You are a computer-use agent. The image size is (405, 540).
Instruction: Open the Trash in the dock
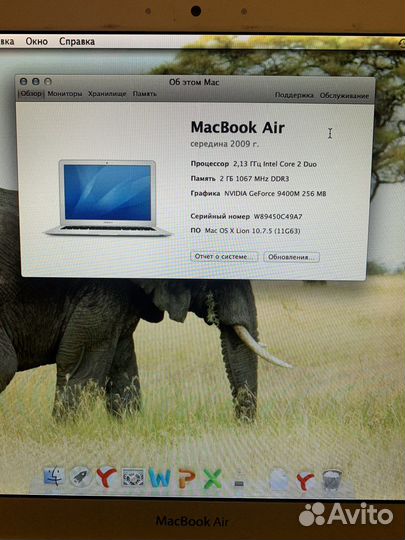coord(332,481)
